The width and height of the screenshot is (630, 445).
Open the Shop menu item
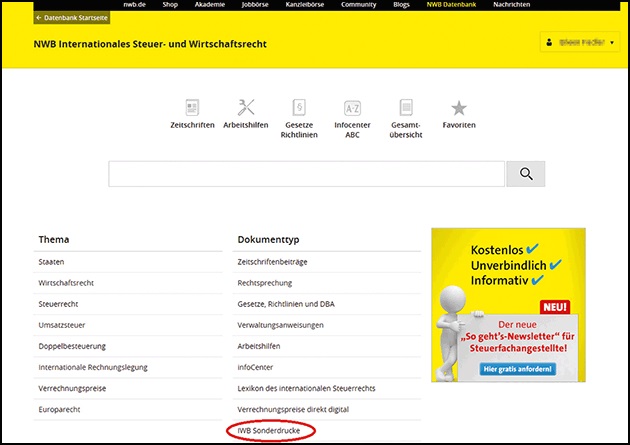coord(170,5)
